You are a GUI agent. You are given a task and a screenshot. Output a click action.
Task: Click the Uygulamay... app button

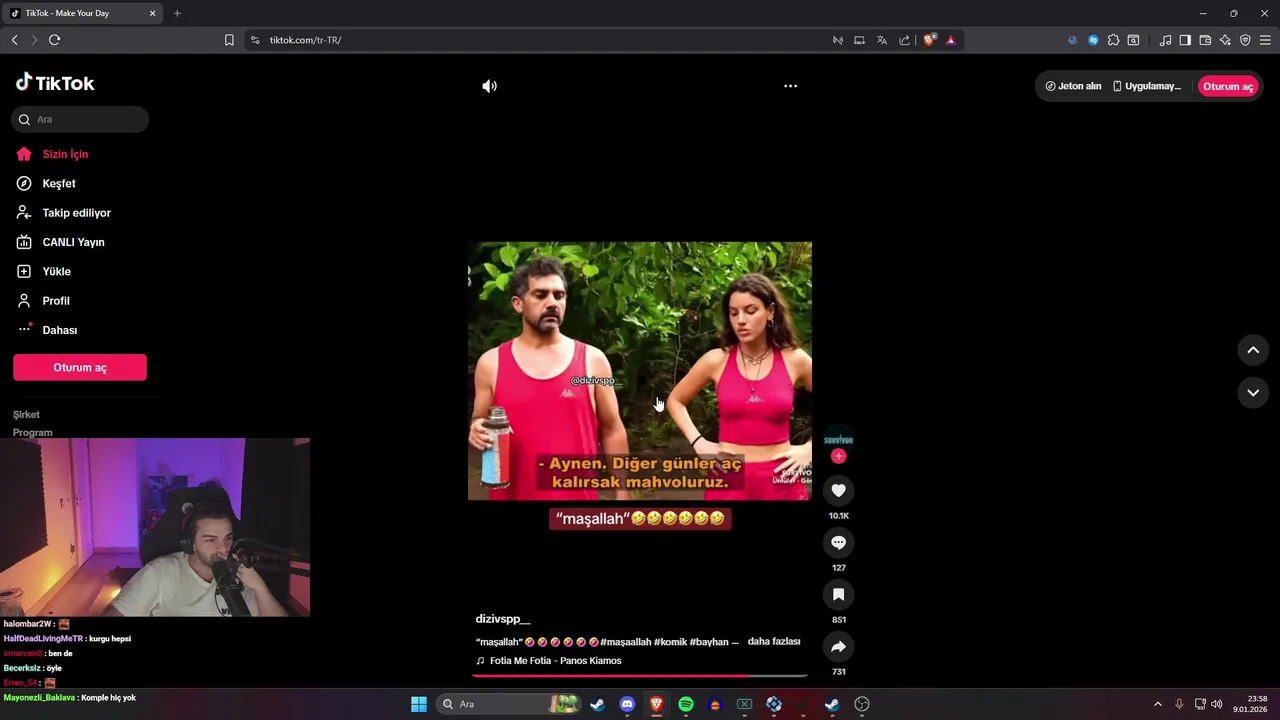pos(1147,86)
